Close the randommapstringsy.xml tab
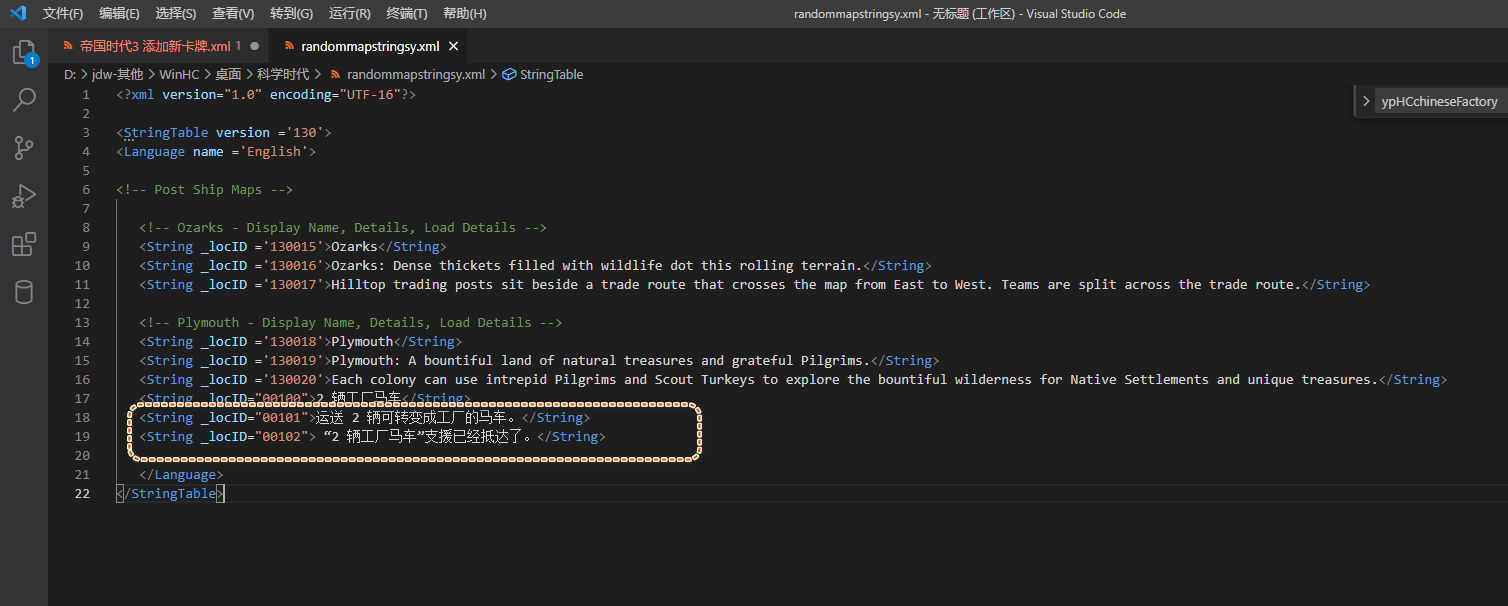 click(x=453, y=46)
